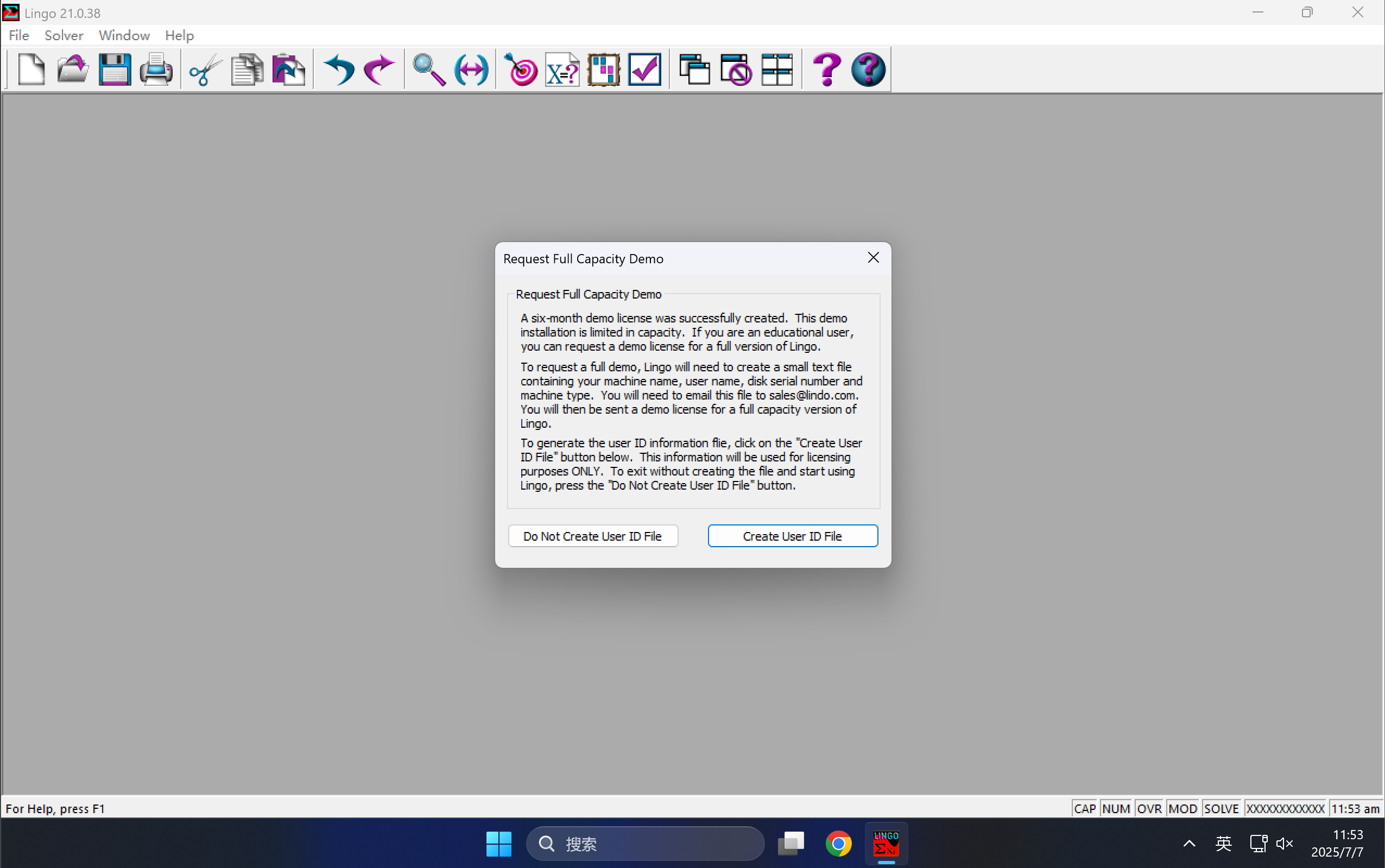Close all windows using the prohibited window icon
This screenshot has width=1385, height=868.
pyautogui.click(x=736, y=69)
